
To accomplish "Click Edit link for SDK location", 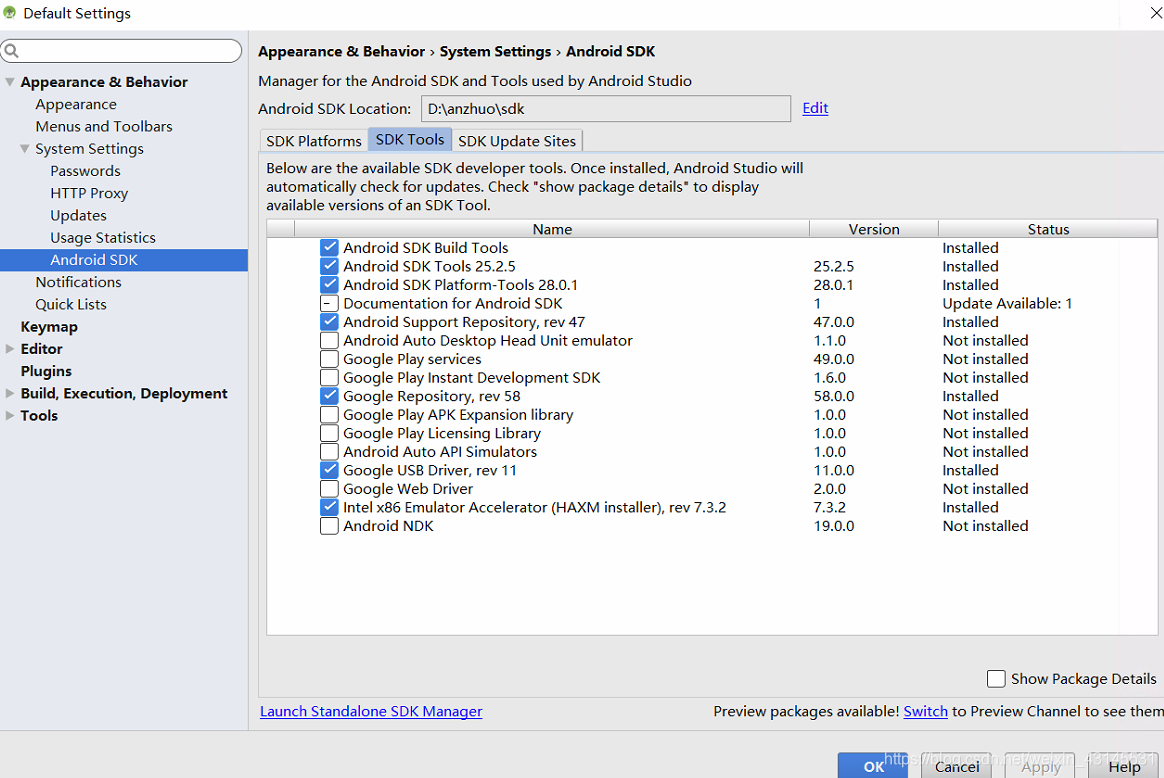I will pos(815,108).
